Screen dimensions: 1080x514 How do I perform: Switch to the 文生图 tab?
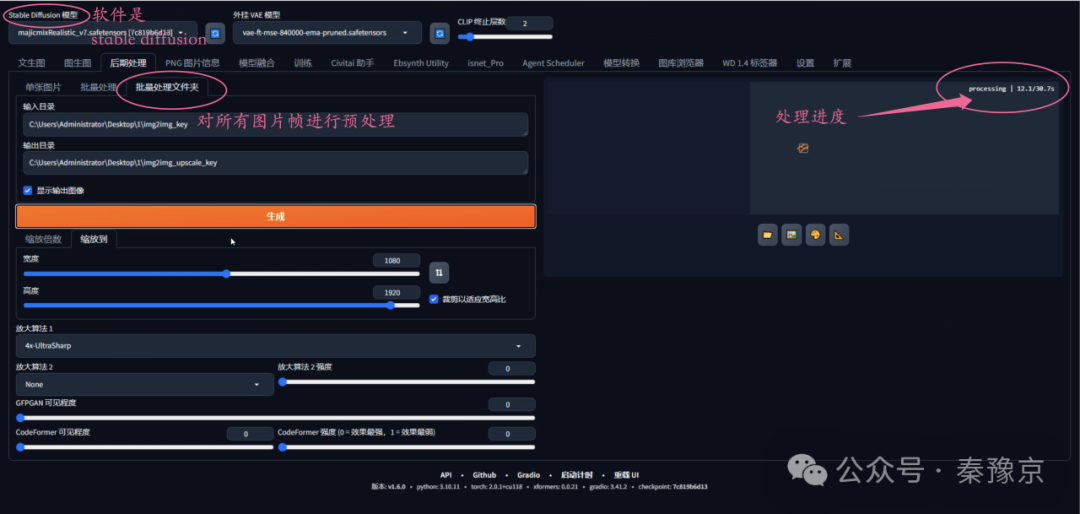(32, 63)
